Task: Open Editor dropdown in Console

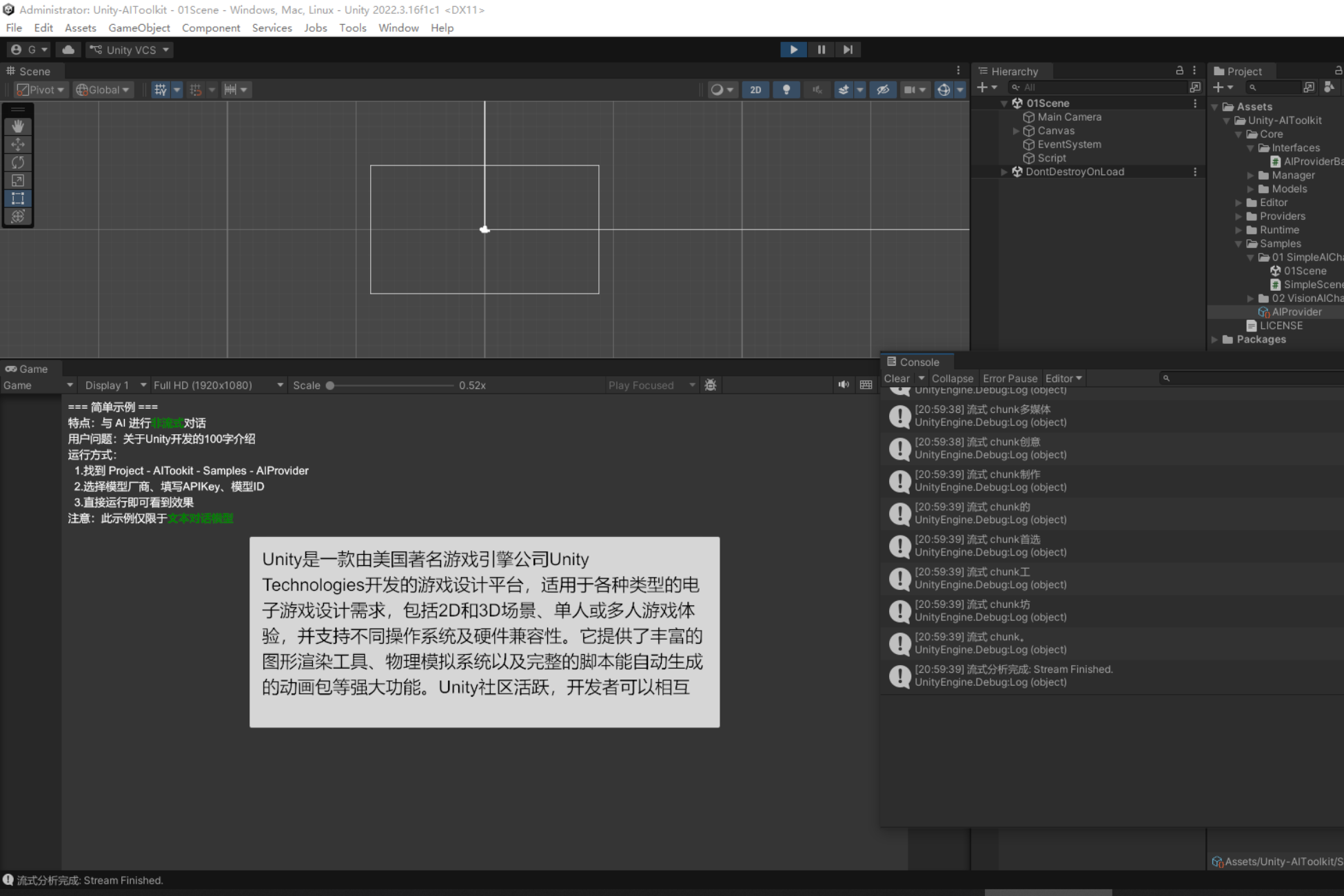Action: coord(1063,378)
